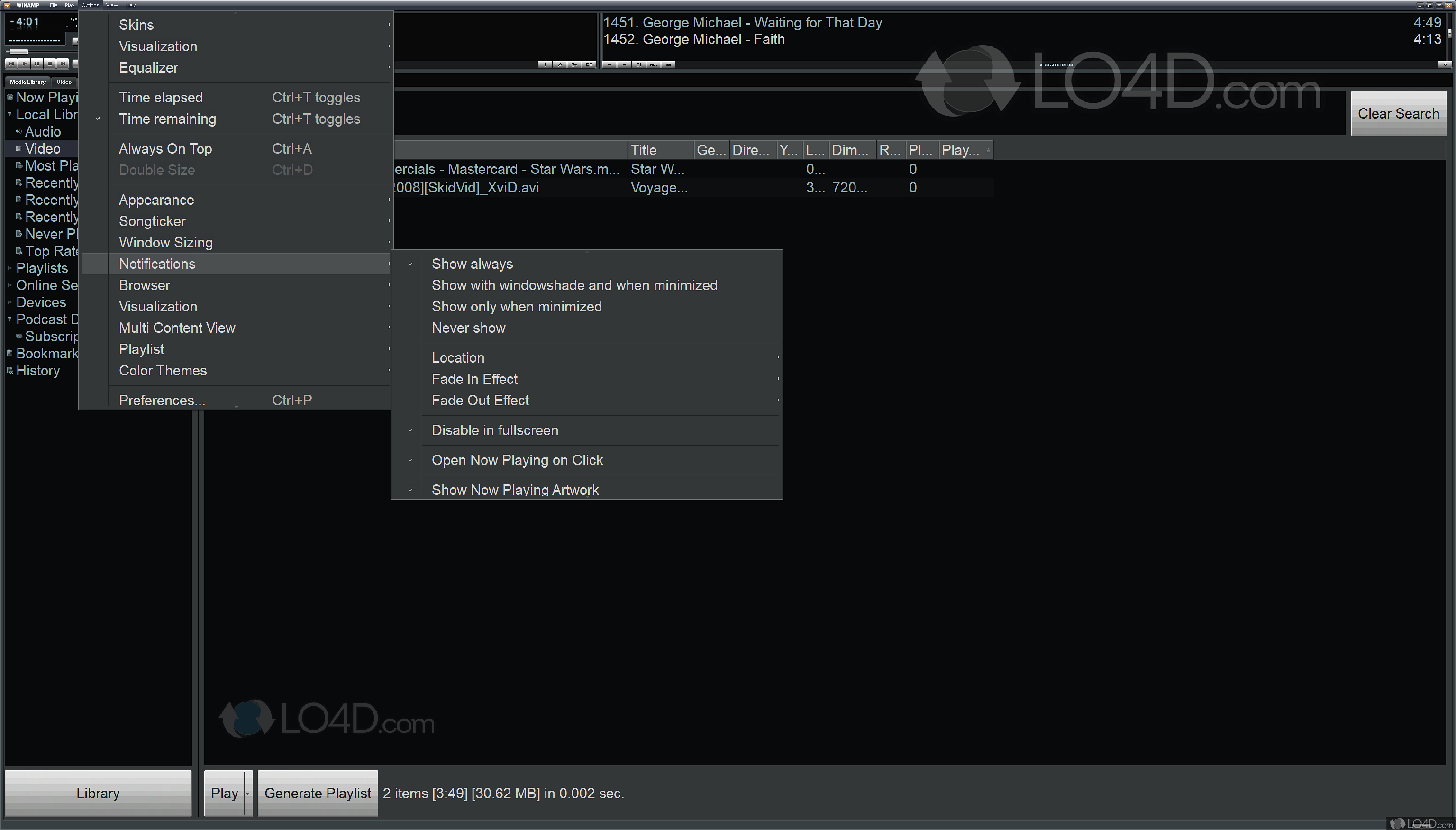The width and height of the screenshot is (1456, 830).
Task: Open the Play menu in menu bar
Action: (70, 5)
